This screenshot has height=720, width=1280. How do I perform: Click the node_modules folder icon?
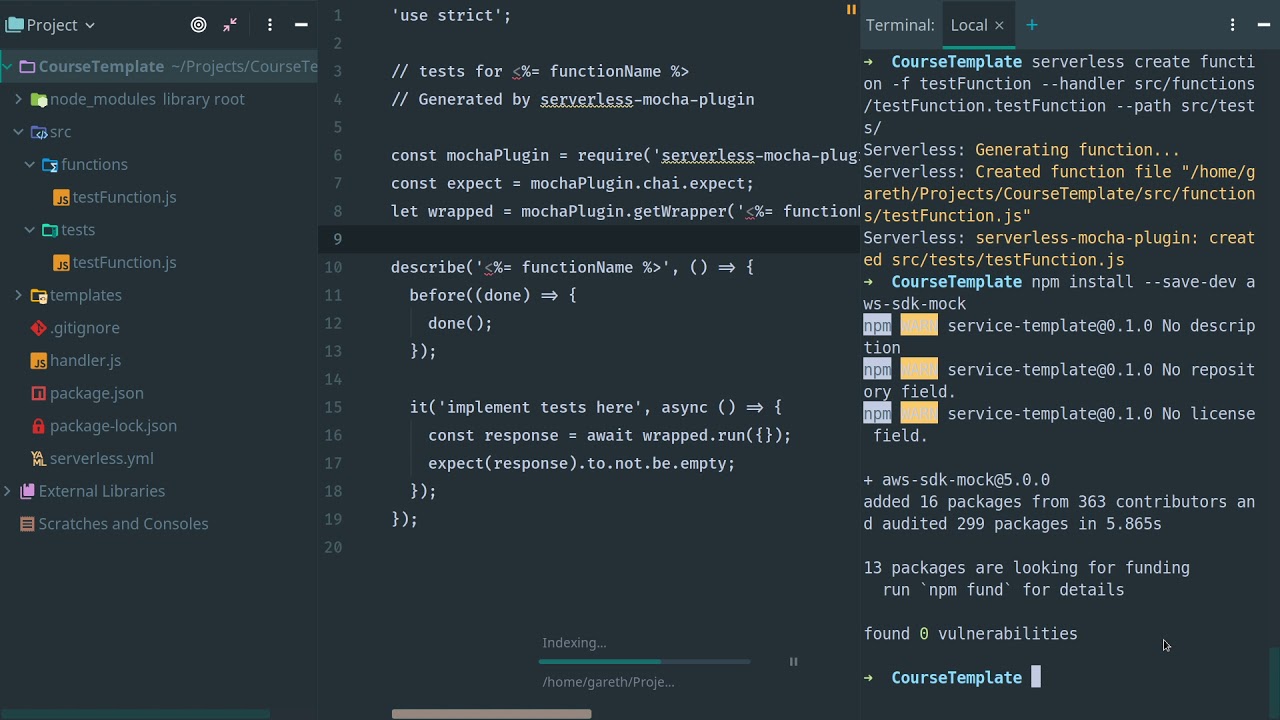point(39,99)
